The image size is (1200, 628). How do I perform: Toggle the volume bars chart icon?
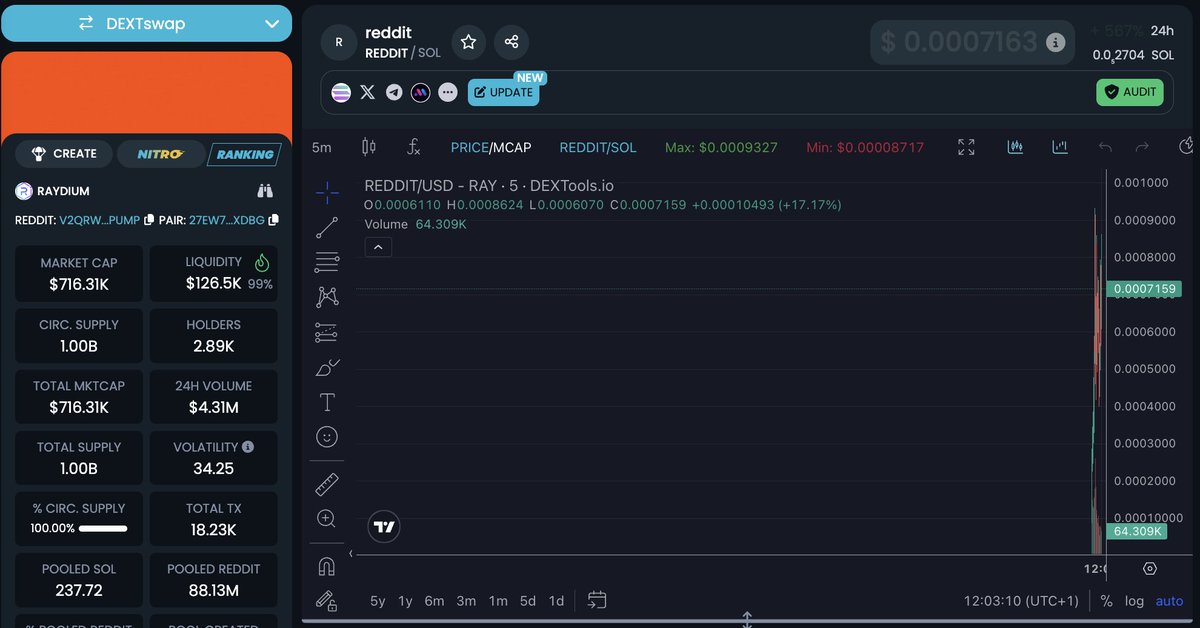1060,147
